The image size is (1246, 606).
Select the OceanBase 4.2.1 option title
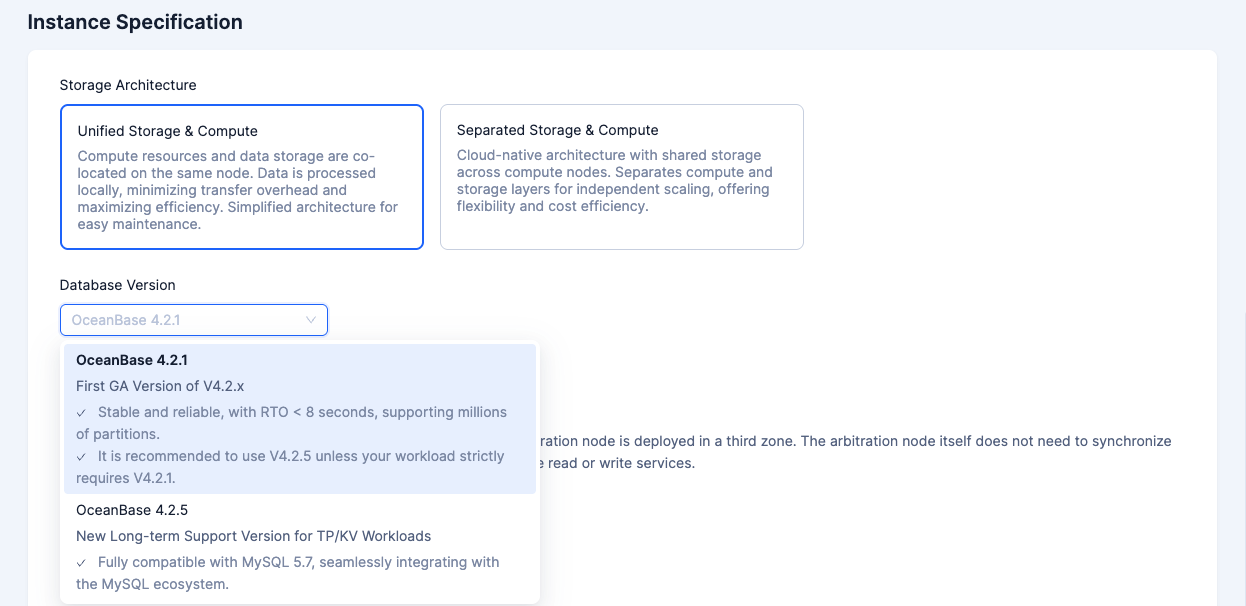click(x=132, y=360)
